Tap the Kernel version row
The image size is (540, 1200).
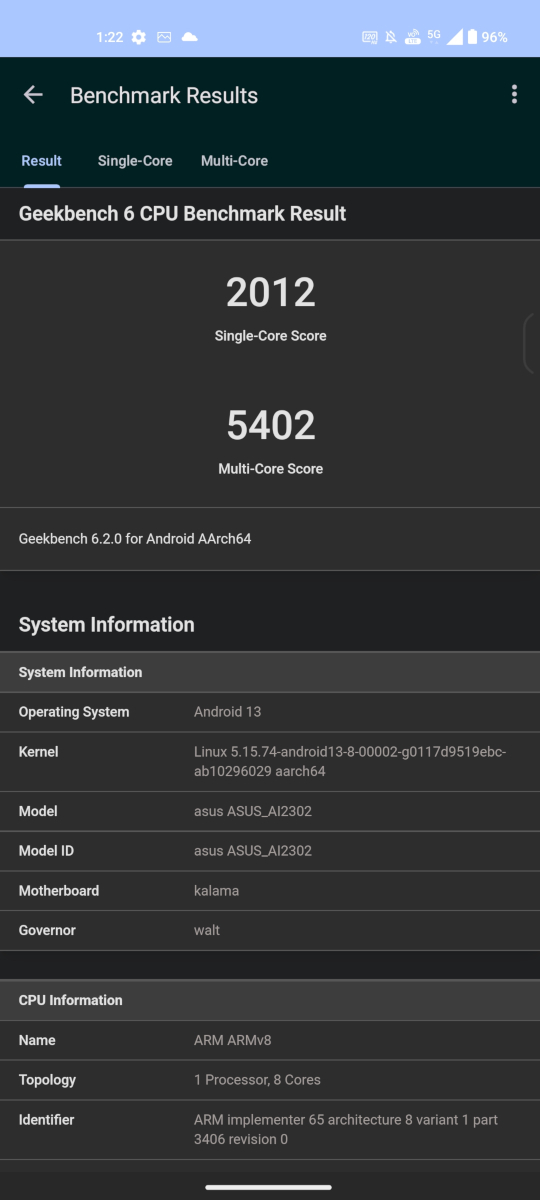tap(270, 762)
